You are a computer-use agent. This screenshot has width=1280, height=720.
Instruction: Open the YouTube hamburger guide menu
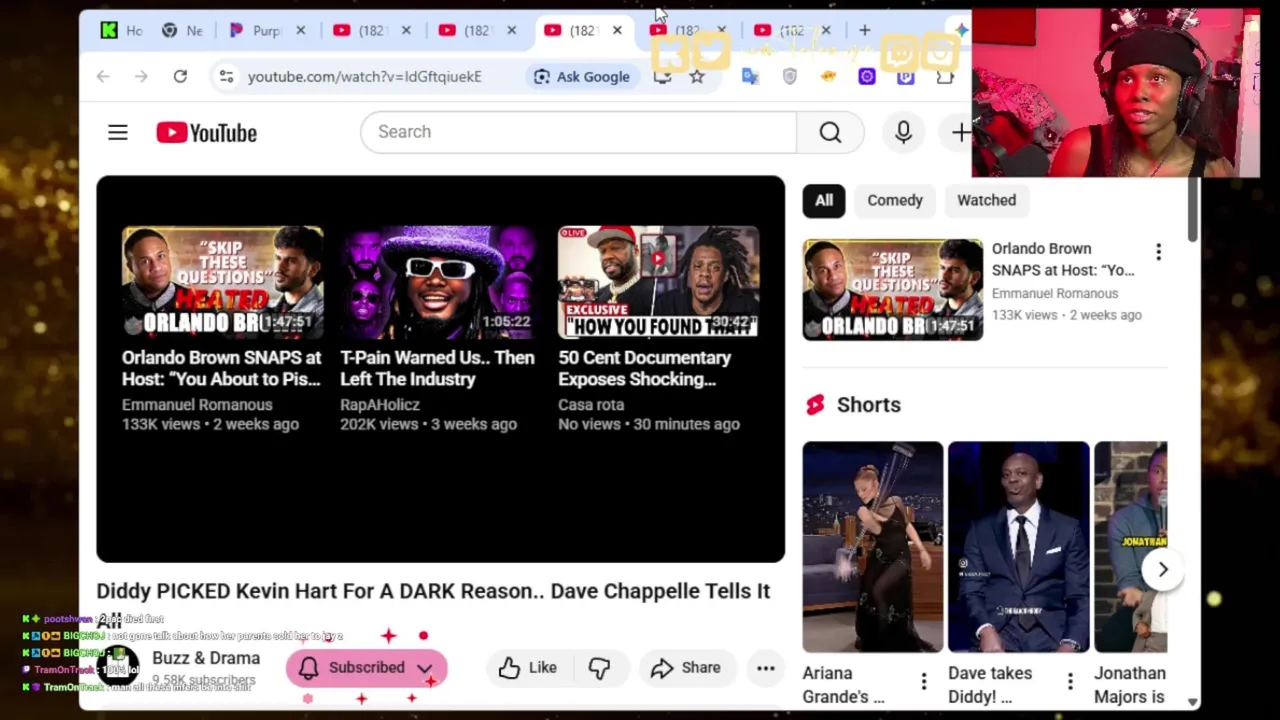(118, 132)
